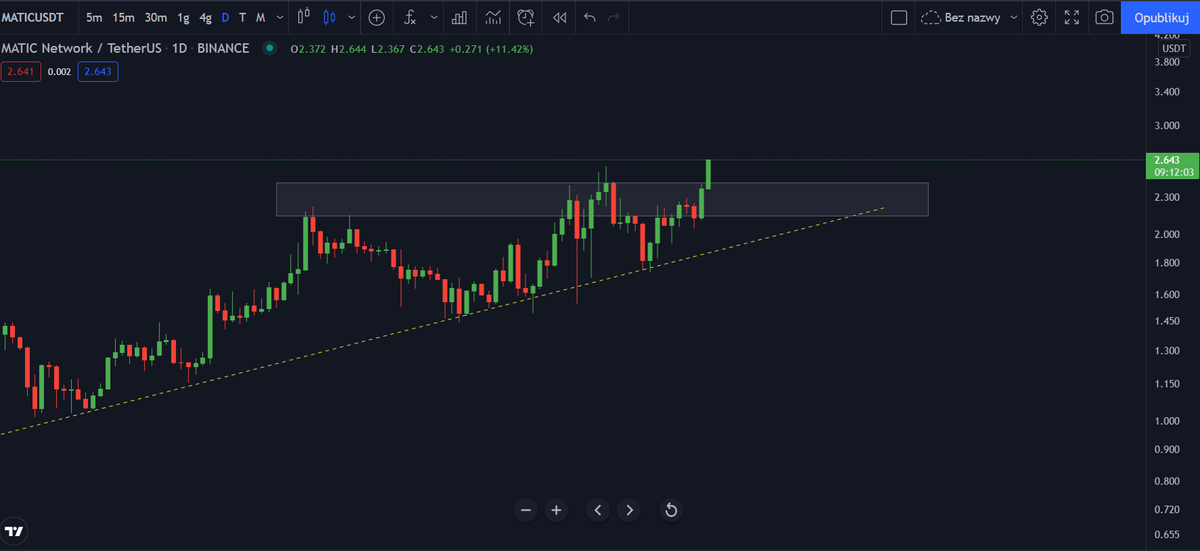Click the red sell price 2.641
Image resolution: width=1200 pixels, height=551 pixels.
(x=21, y=71)
